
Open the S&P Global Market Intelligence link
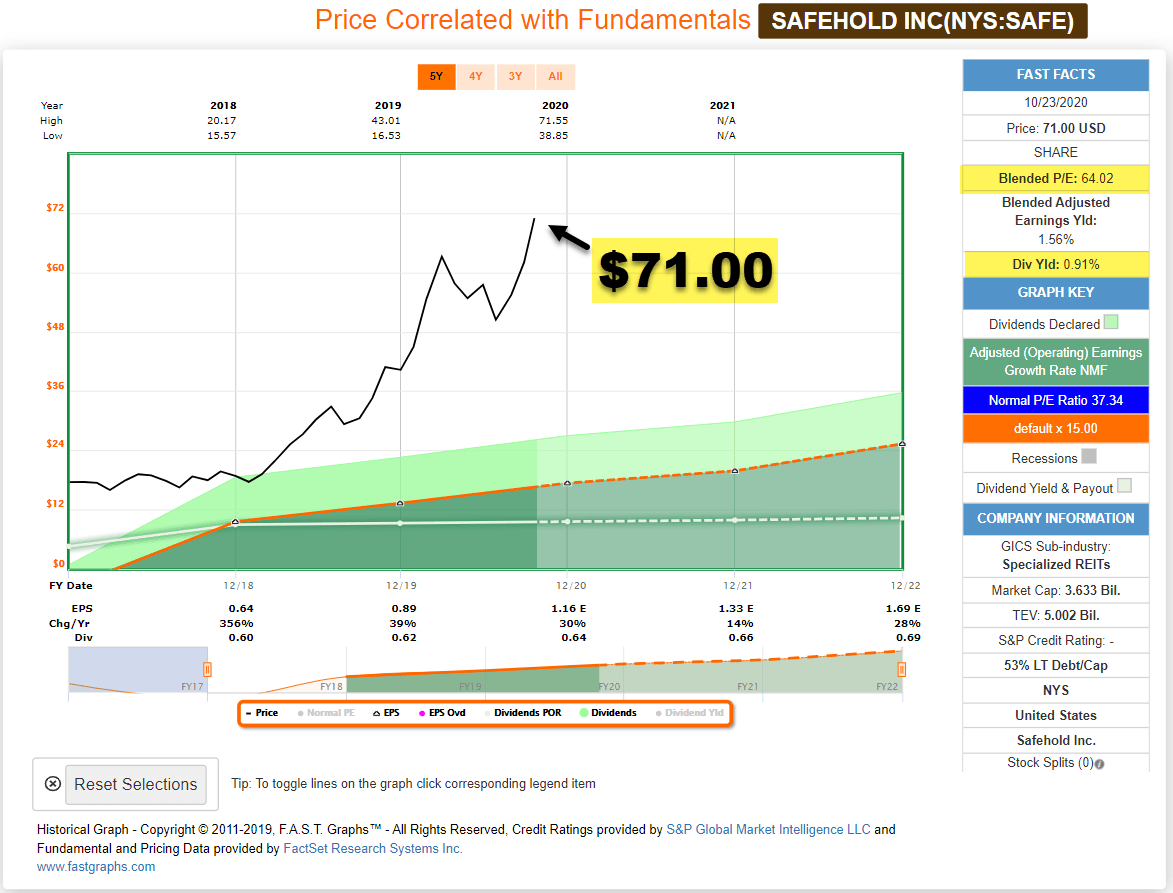click(x=768, y=829)
